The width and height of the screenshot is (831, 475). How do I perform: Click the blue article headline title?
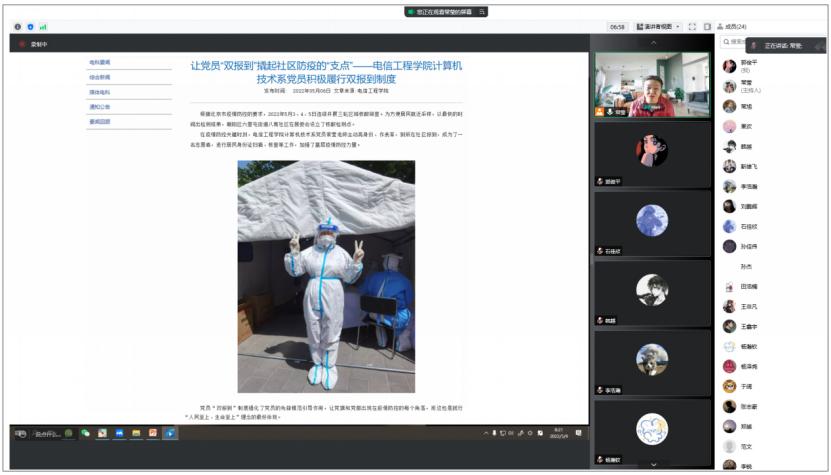pyautogui.click(x=326, y=73)
